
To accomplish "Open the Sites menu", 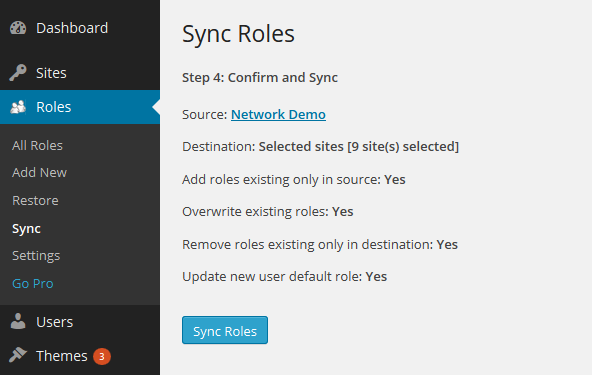I will (51, 73).
